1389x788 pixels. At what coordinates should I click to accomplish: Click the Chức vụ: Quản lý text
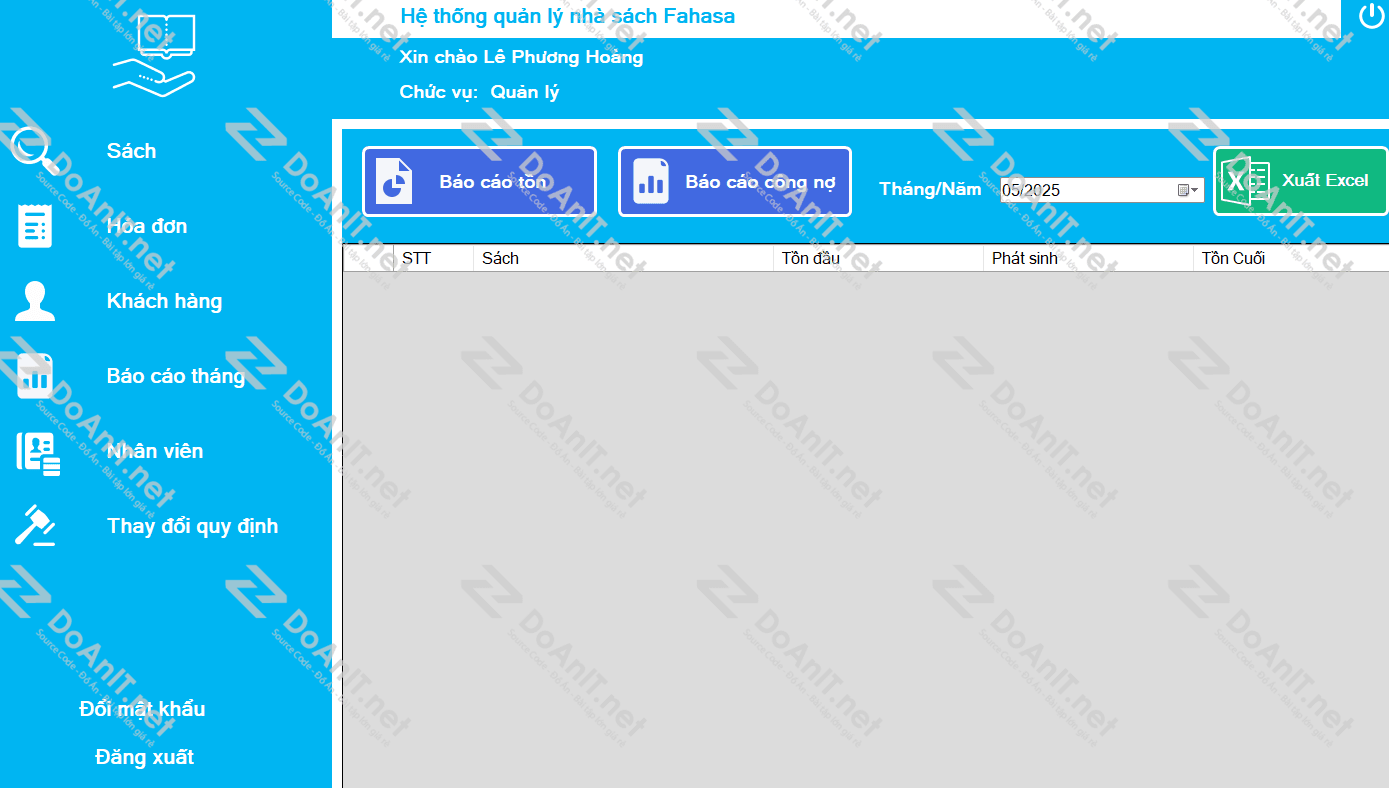coord(479,92)
